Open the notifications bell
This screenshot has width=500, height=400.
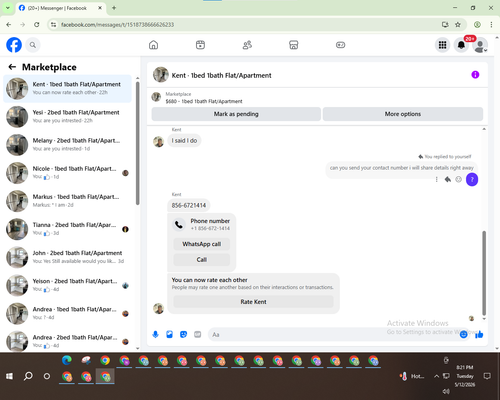pyautogui.click(x=461, y=45)
